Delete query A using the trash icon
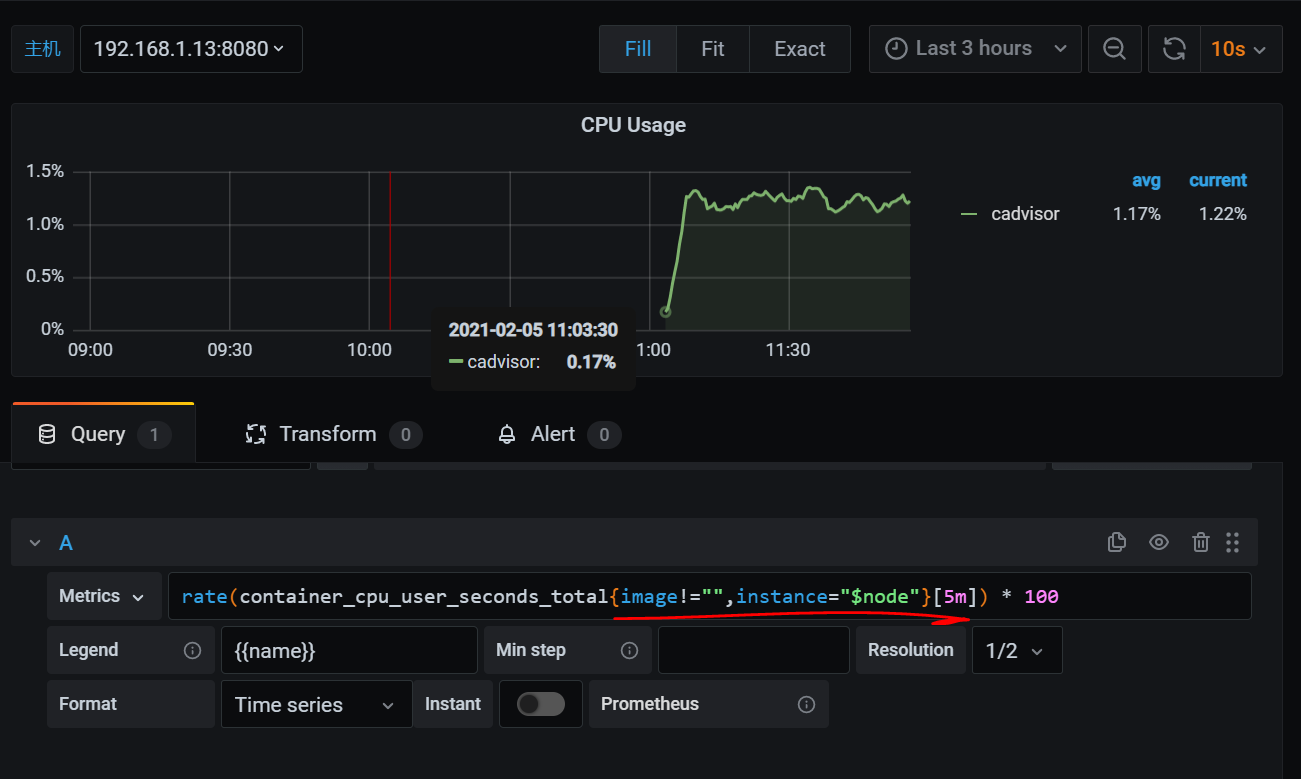Viewport: 1301px width, 779px height. (x=1201, y=542)
